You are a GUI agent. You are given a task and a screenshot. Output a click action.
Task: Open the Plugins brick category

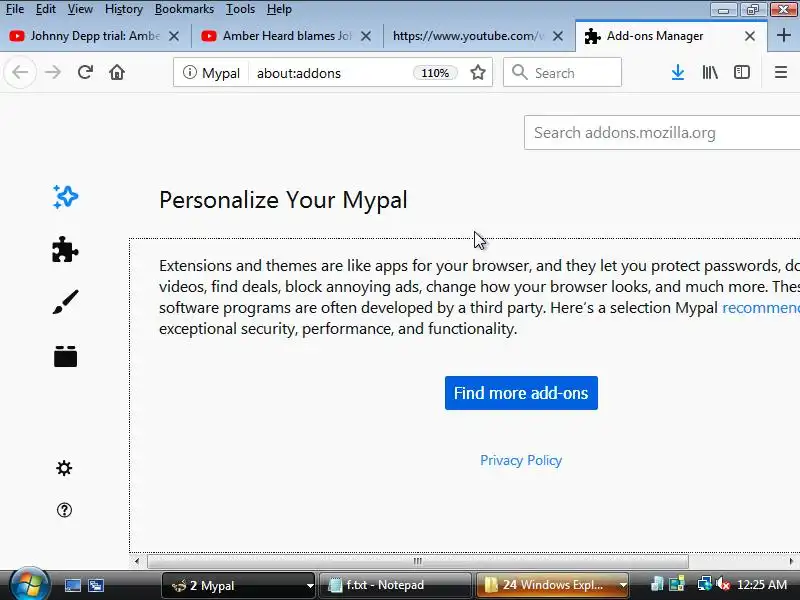pyautogui.click(x=65, y=356)
